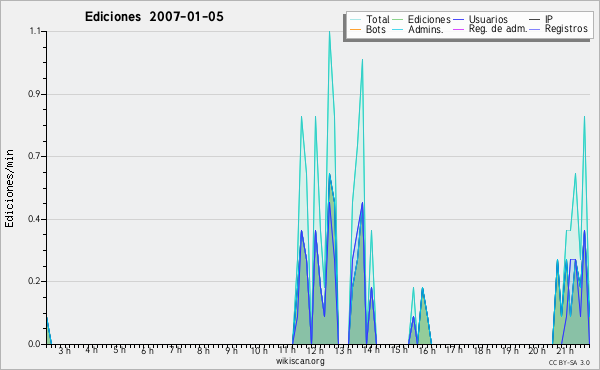Click the CC BY-SA 3.0 license text
This screenshot has width=600, height=370.
569,363
